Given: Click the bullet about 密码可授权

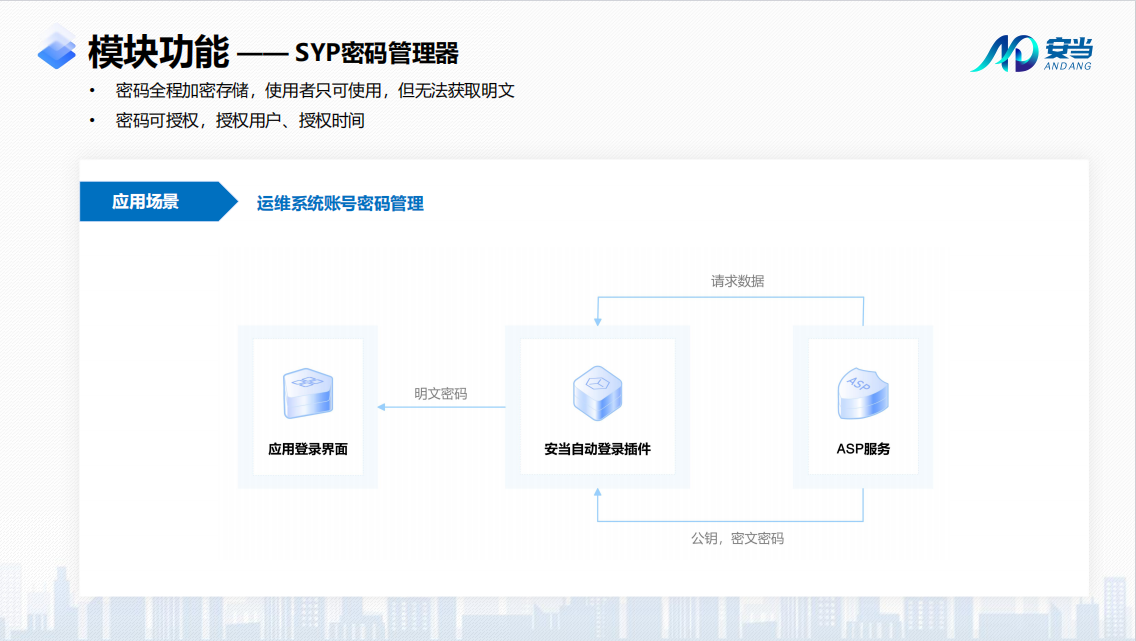Looking at the screenshot, I should (240, 120).
